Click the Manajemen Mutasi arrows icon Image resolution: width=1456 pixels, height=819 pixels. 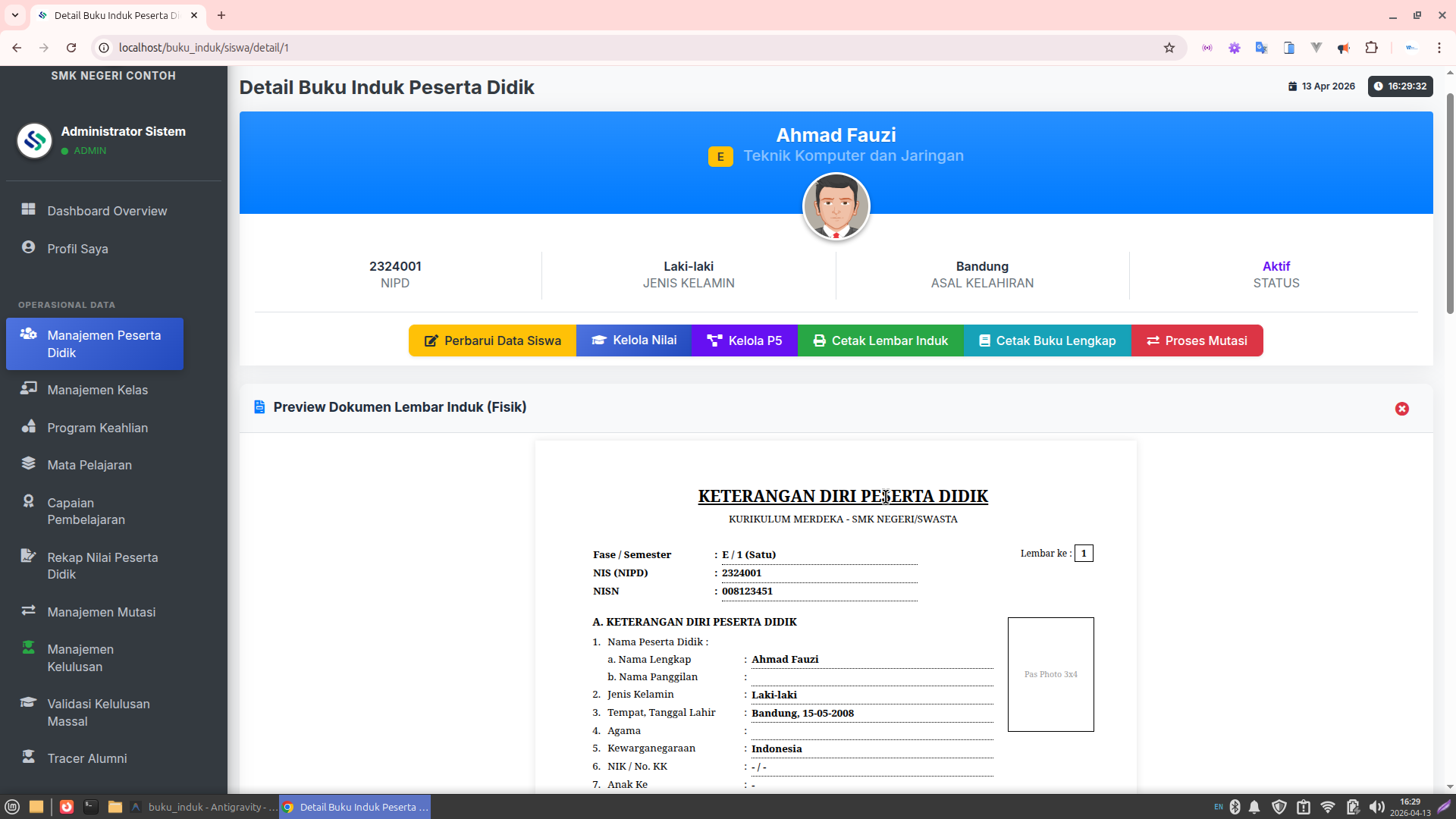tap(29, 610)
